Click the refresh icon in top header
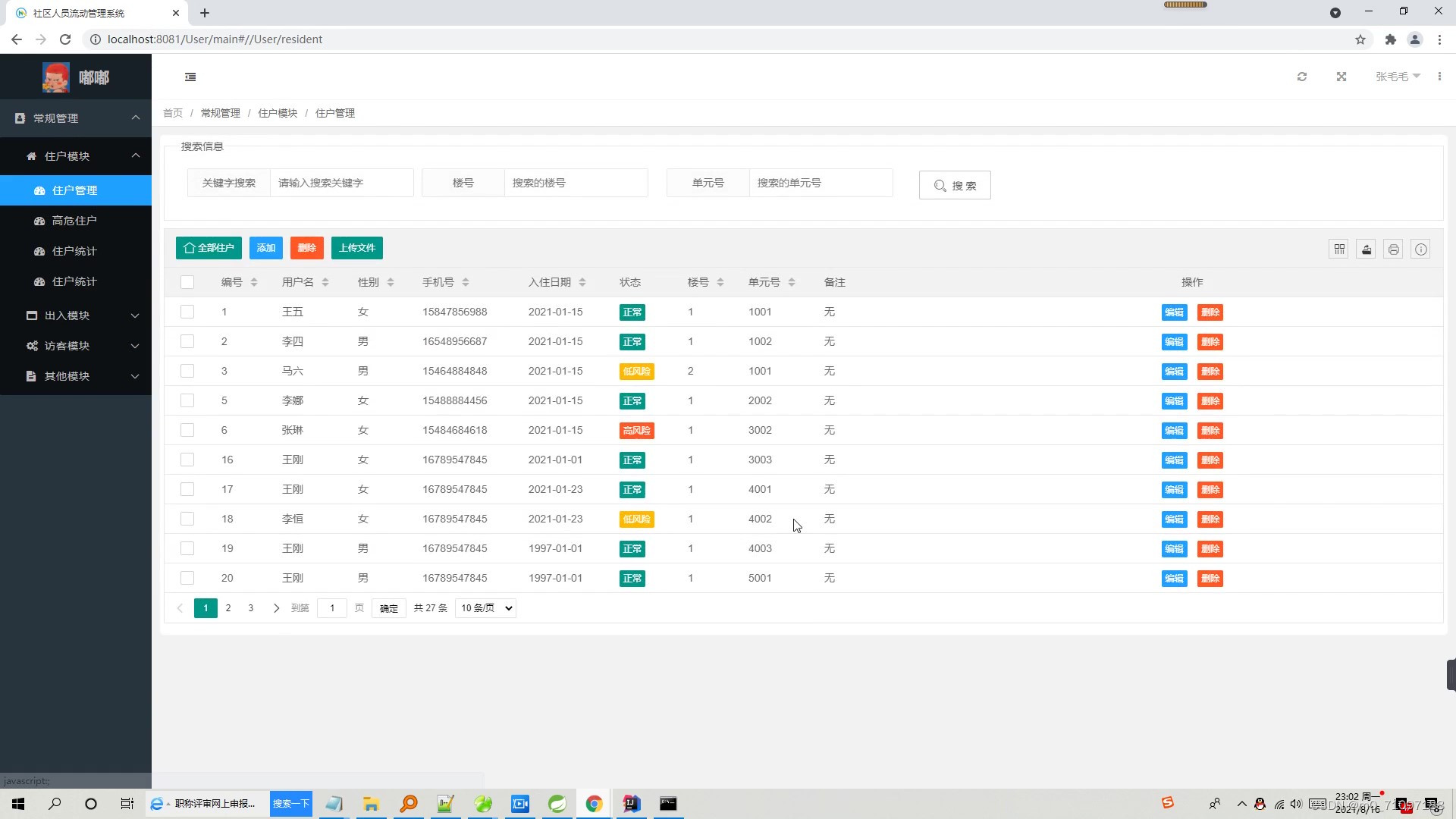Viewport: 1456px width, 819px height. pos(1302,77)
